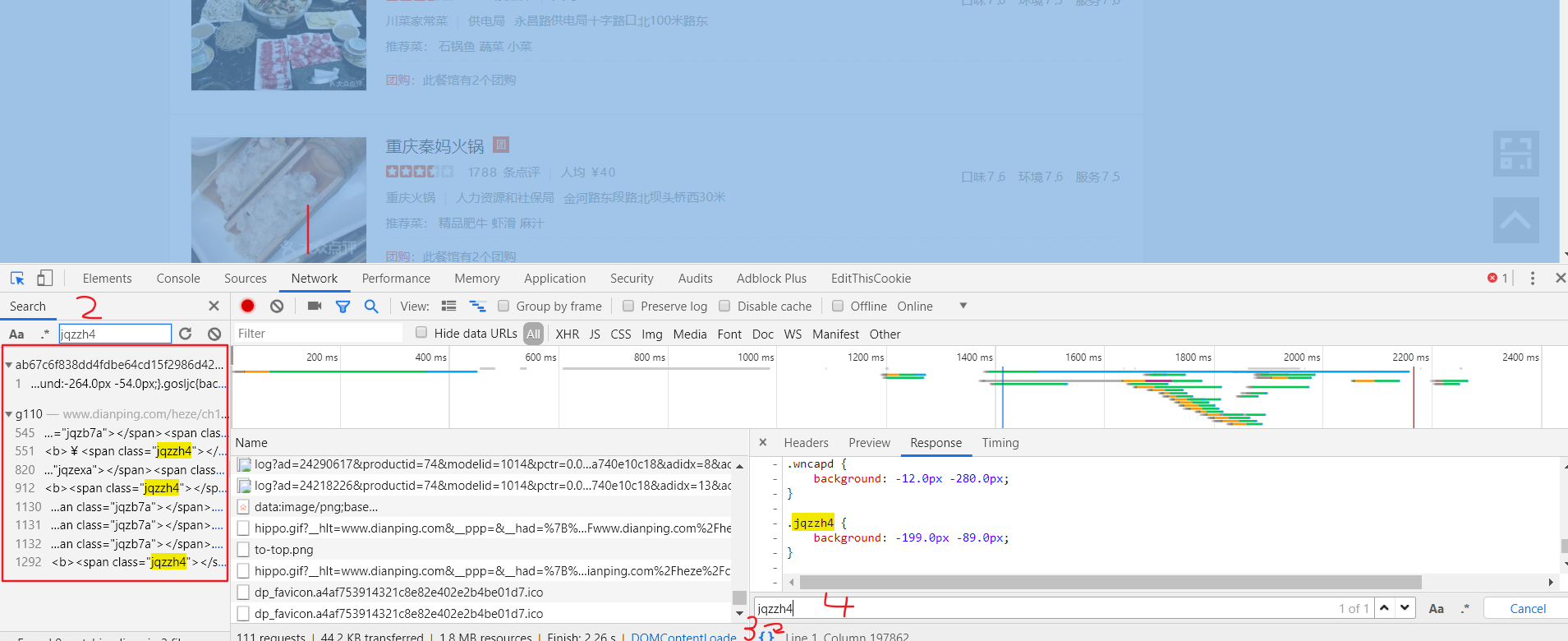Screen dimensions: 1568x641
Task: Select the All request type filter
Action: click(534, 334)
